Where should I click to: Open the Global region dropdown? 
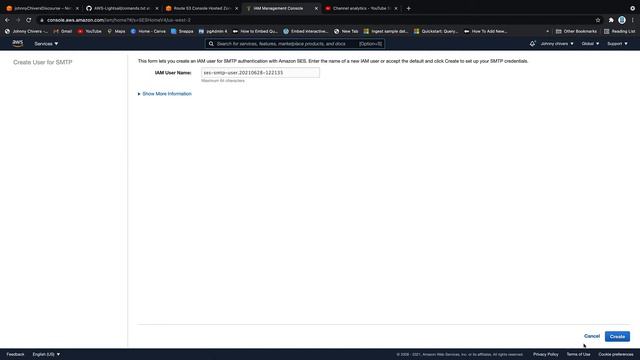tap(590, 44)
